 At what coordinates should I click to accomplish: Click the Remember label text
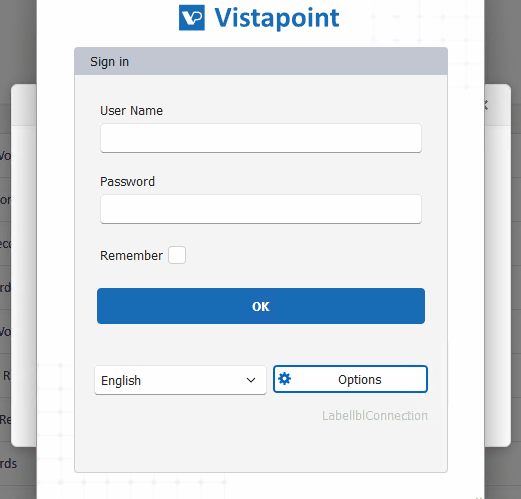[131, 256]
